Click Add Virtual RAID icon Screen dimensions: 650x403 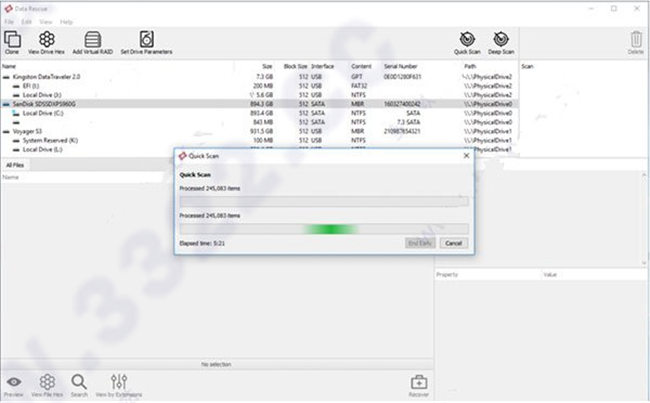point(92,39)
